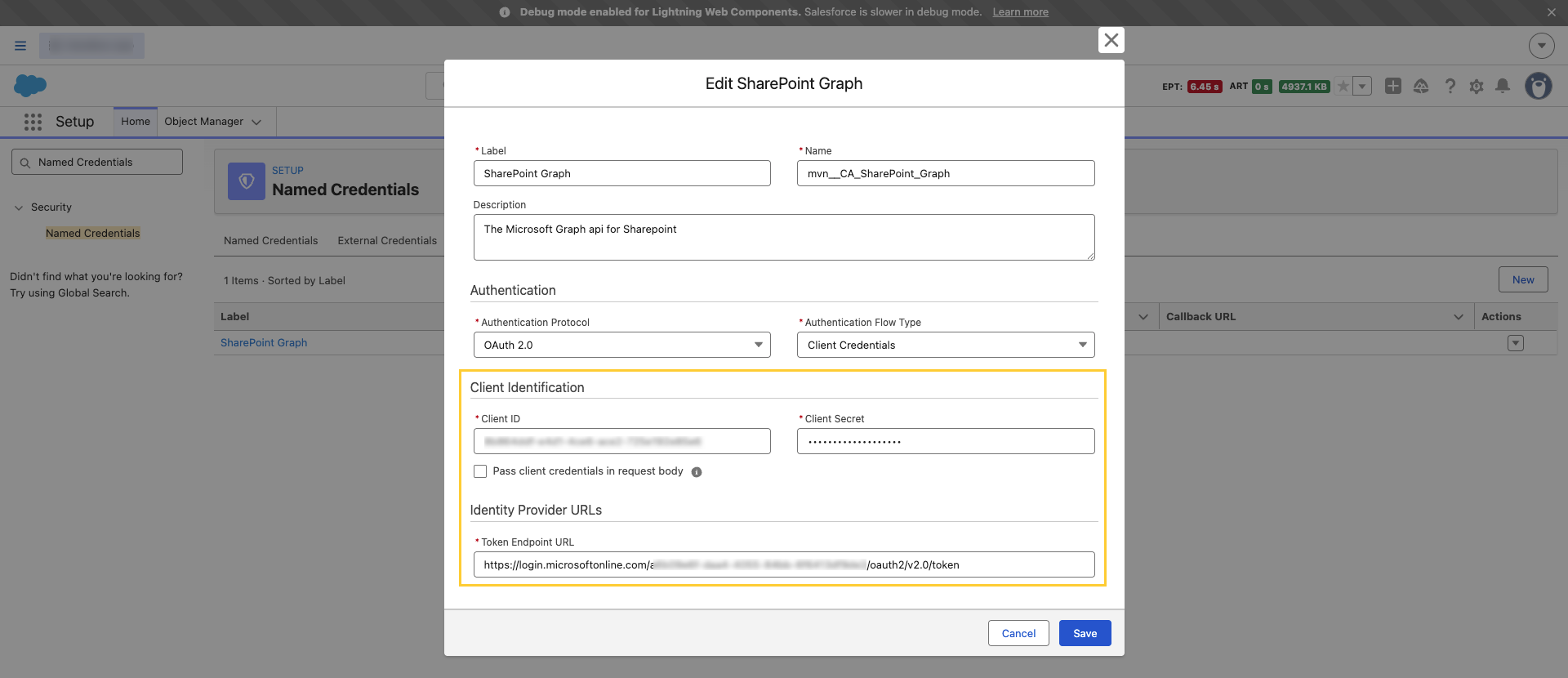The height and width of the screenshot is (678, 1568).
Task: Click the Actions column header
Action: 1501,317
